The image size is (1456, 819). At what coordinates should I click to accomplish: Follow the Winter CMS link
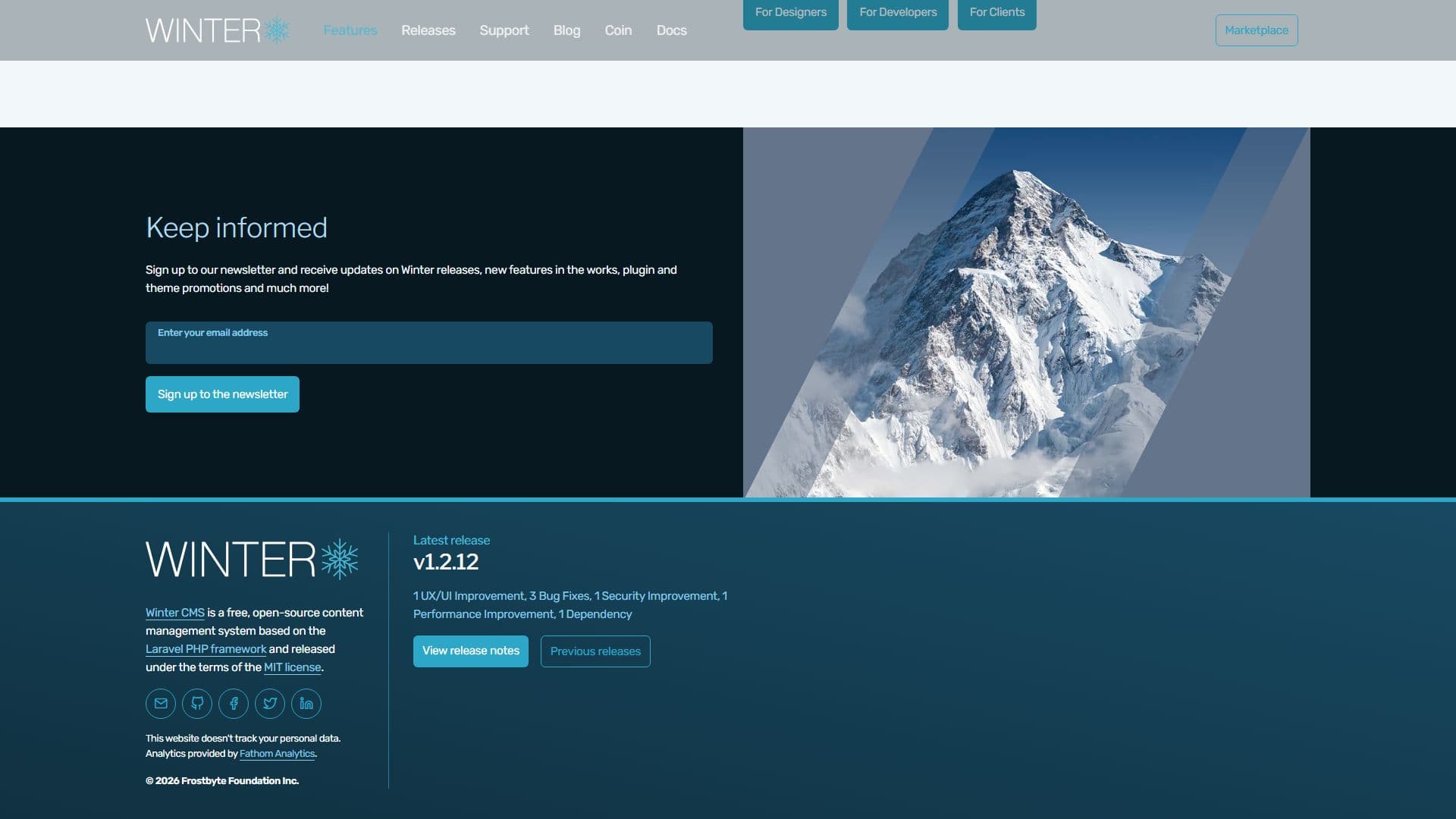(x=175, y=613)
